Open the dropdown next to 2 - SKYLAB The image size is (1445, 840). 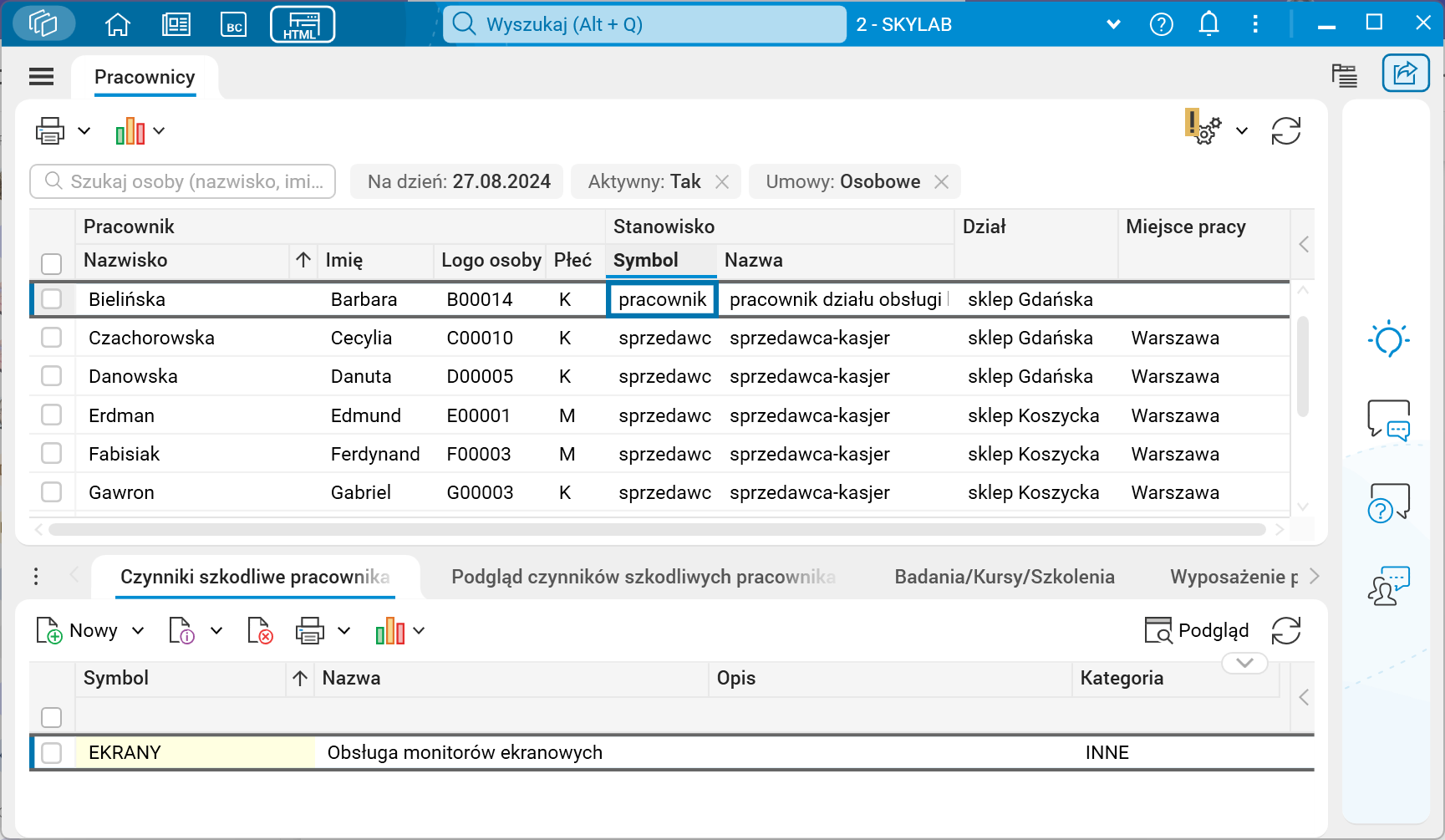[1113, 24]
